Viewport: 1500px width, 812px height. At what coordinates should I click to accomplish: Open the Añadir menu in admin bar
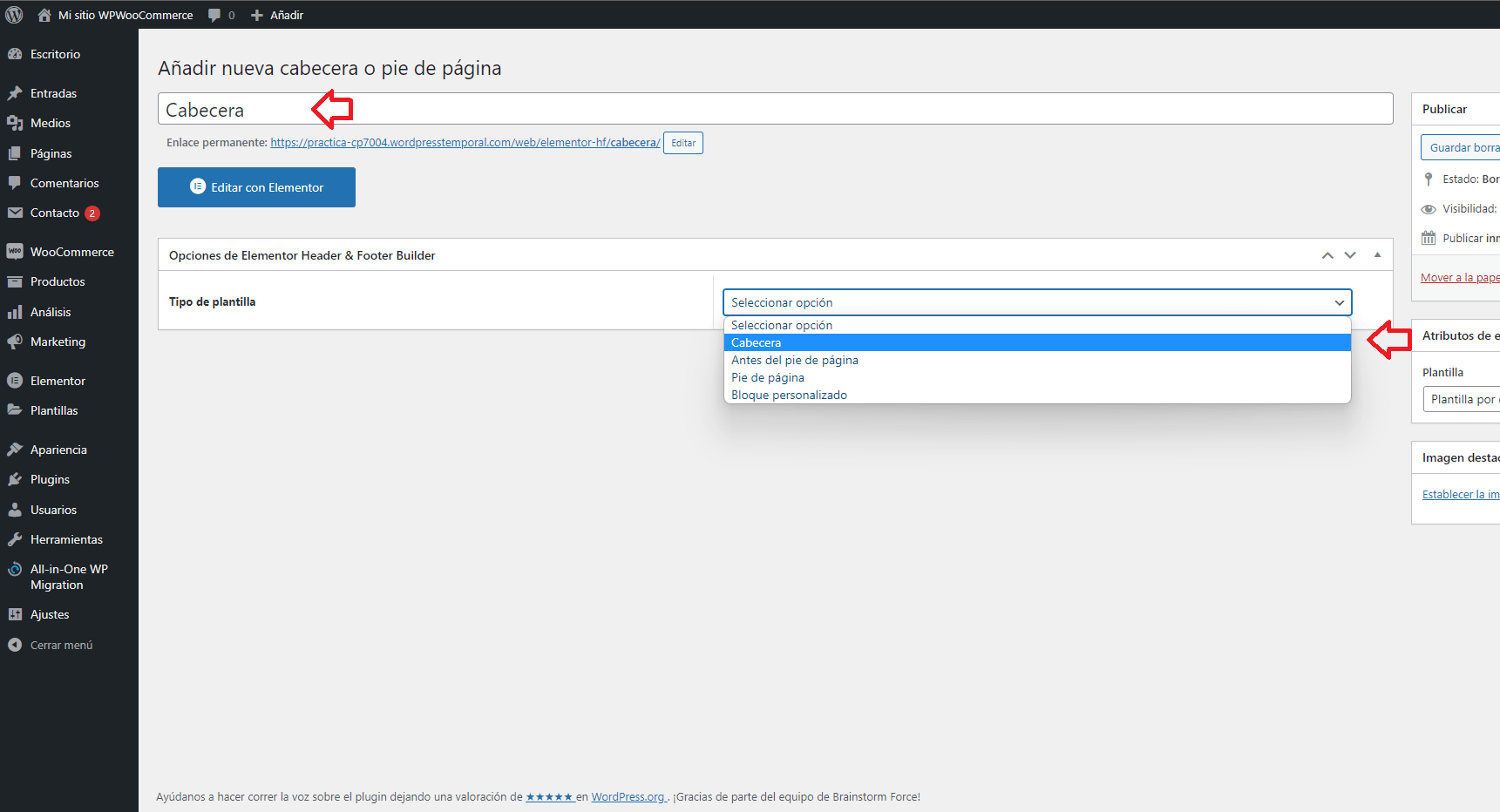277,15
